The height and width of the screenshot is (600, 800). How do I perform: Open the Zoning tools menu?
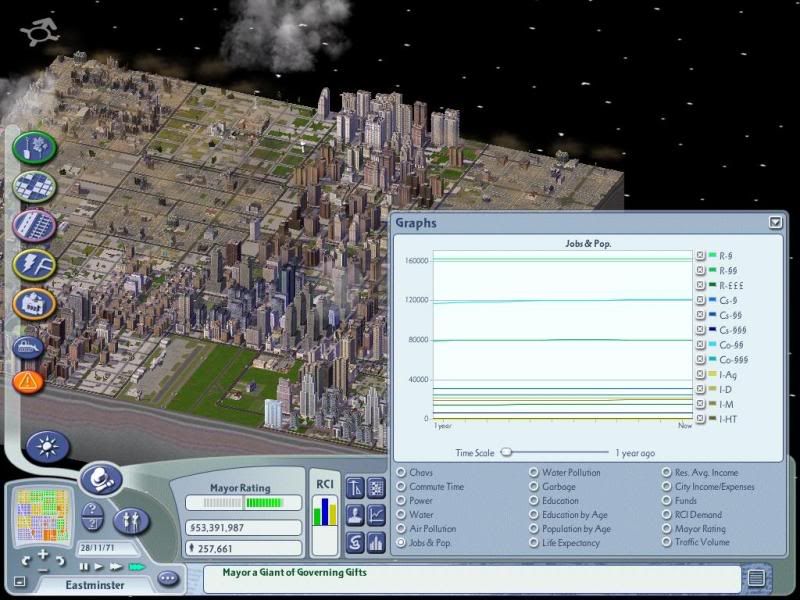pos(35,187)
